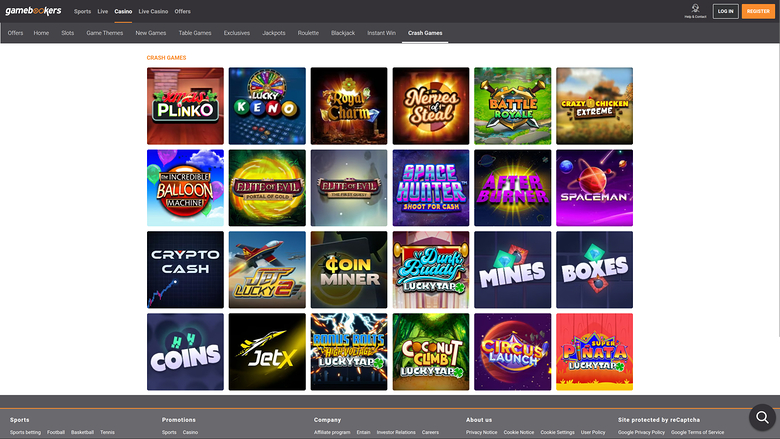Open the search magnifier button
The width and height of the screenshot is (780, 439).
pos(762,417)
